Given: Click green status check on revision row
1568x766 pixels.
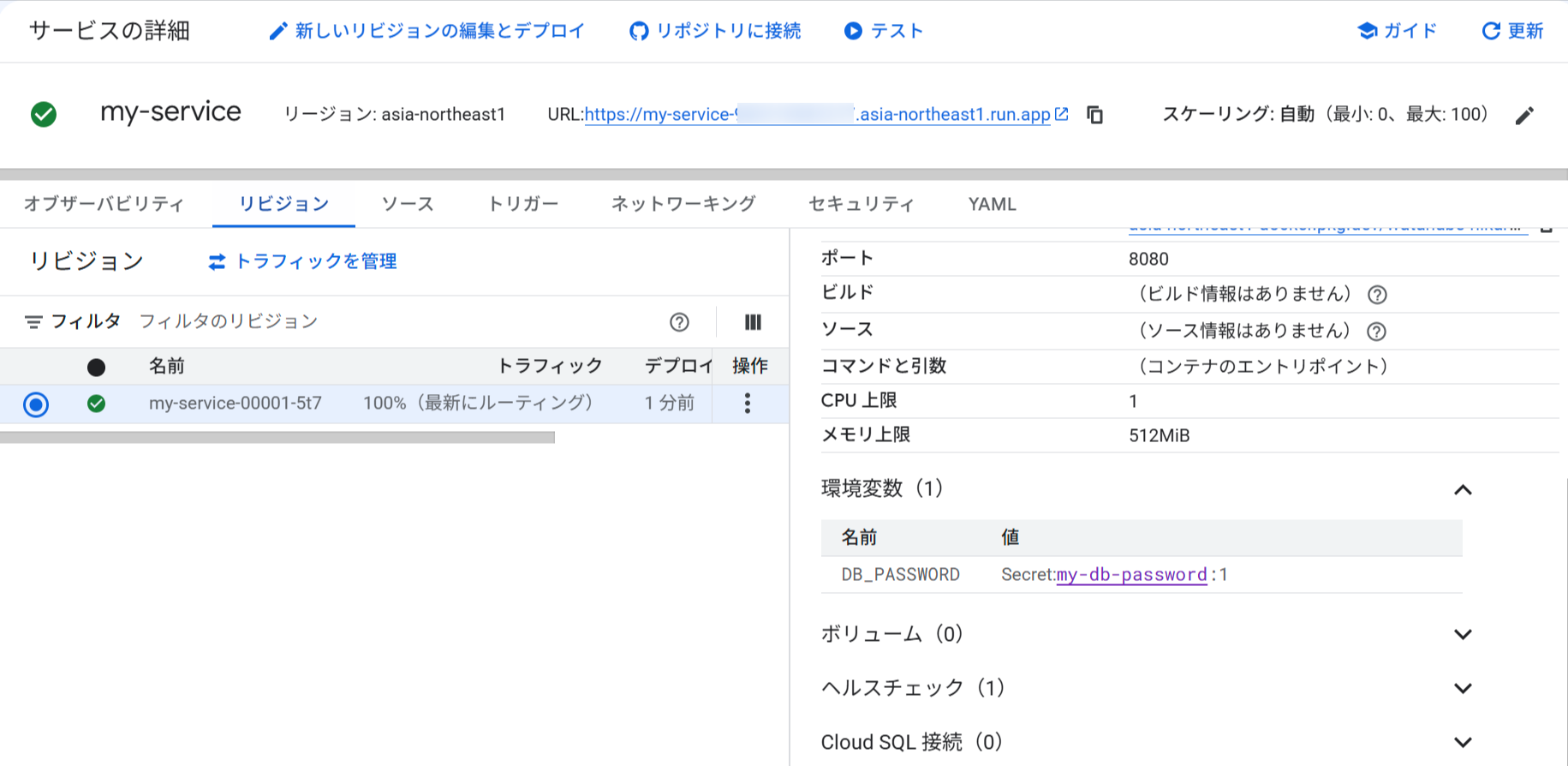Looking at the screenshot, I should point(97,404).
